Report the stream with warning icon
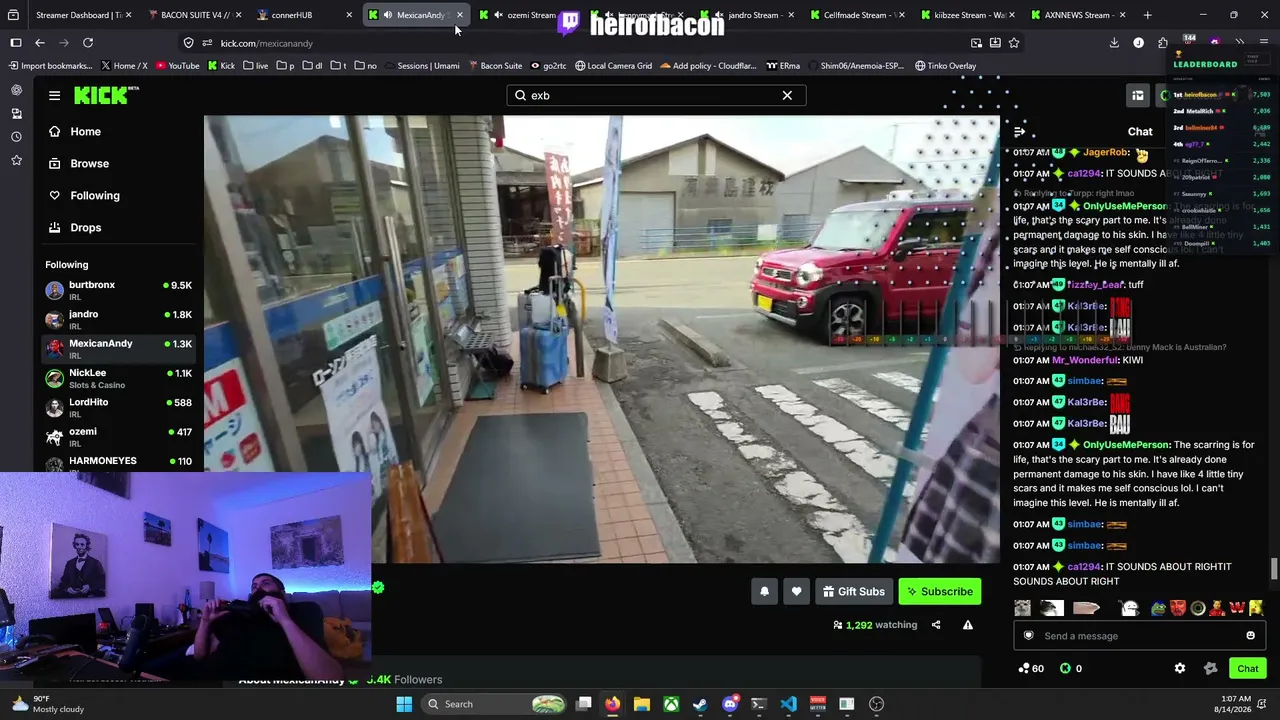This screenshot has height=720, width=1280. pos(967,625)
